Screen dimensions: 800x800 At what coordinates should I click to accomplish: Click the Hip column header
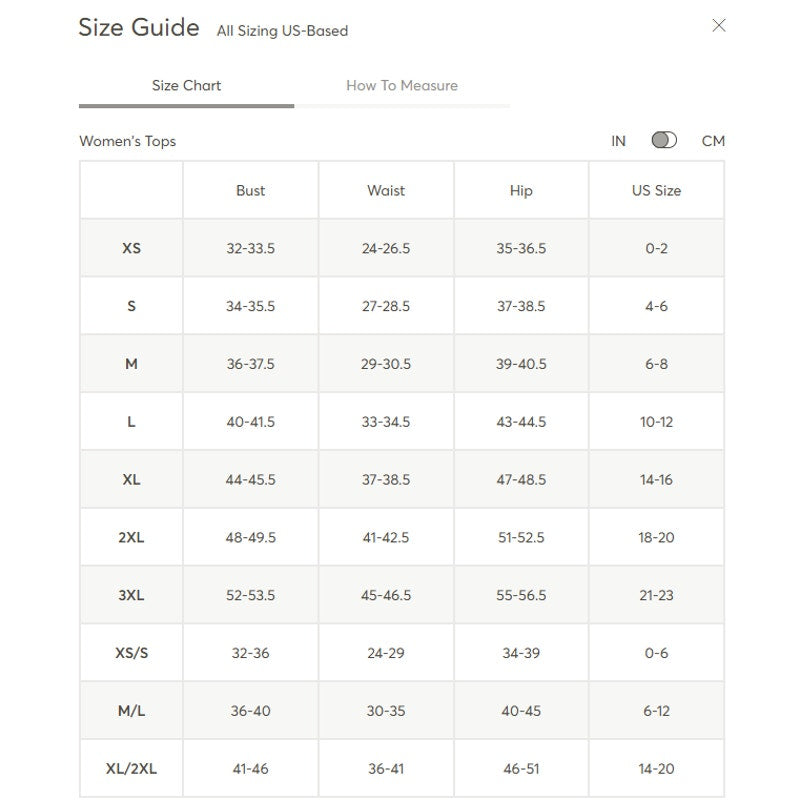pos(521,190)
